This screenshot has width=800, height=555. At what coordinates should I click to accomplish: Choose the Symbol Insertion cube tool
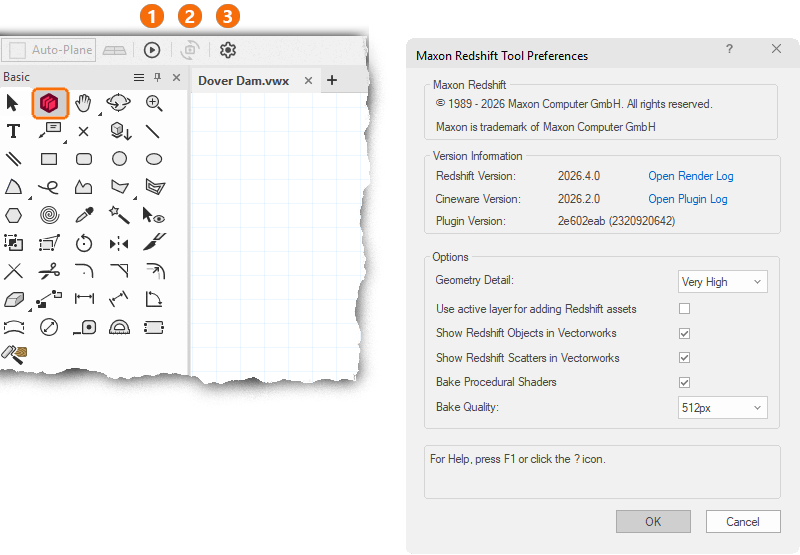121,131
